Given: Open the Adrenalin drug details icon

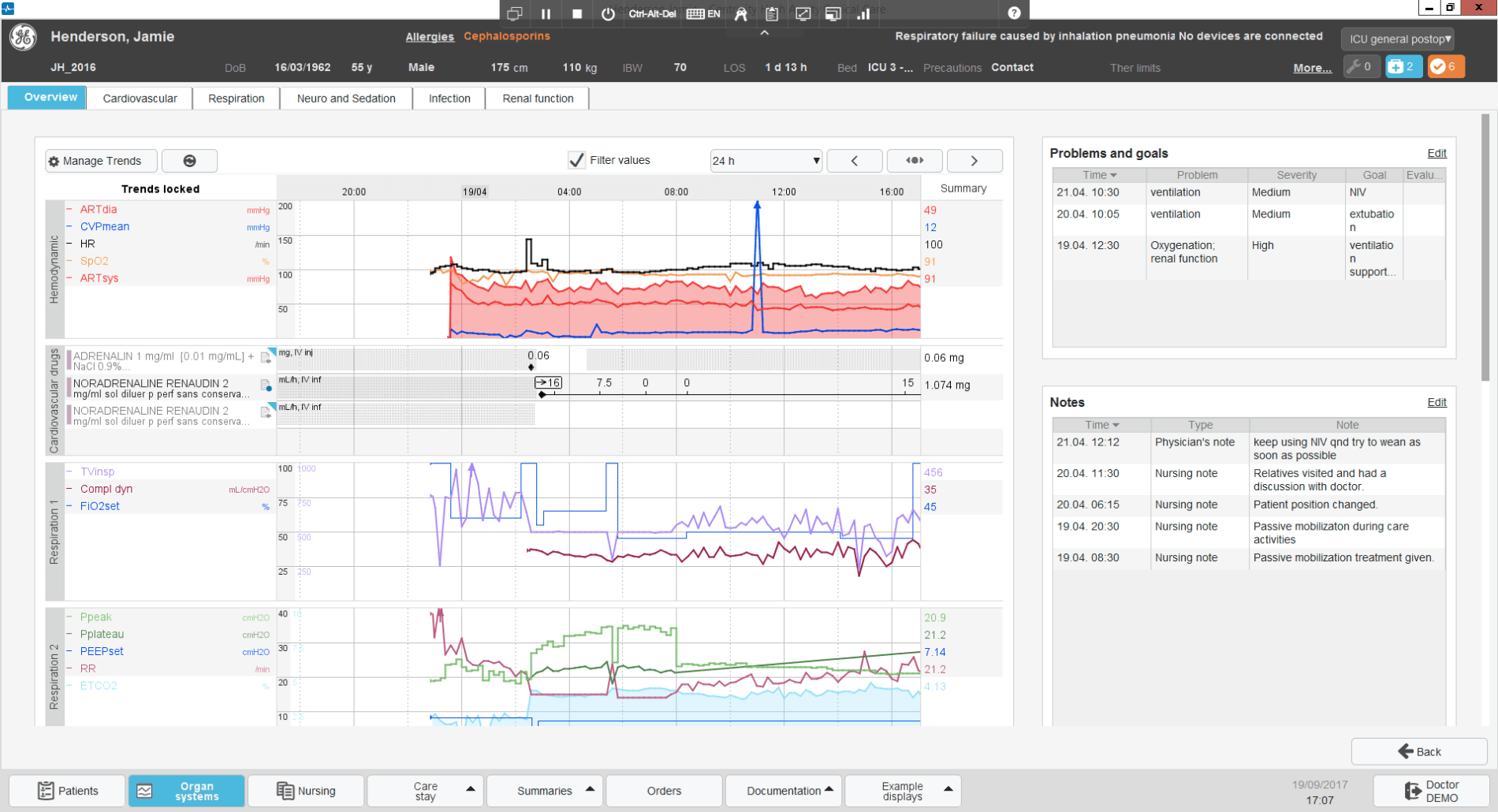Looking at the screenshot, I should (266, 358).
